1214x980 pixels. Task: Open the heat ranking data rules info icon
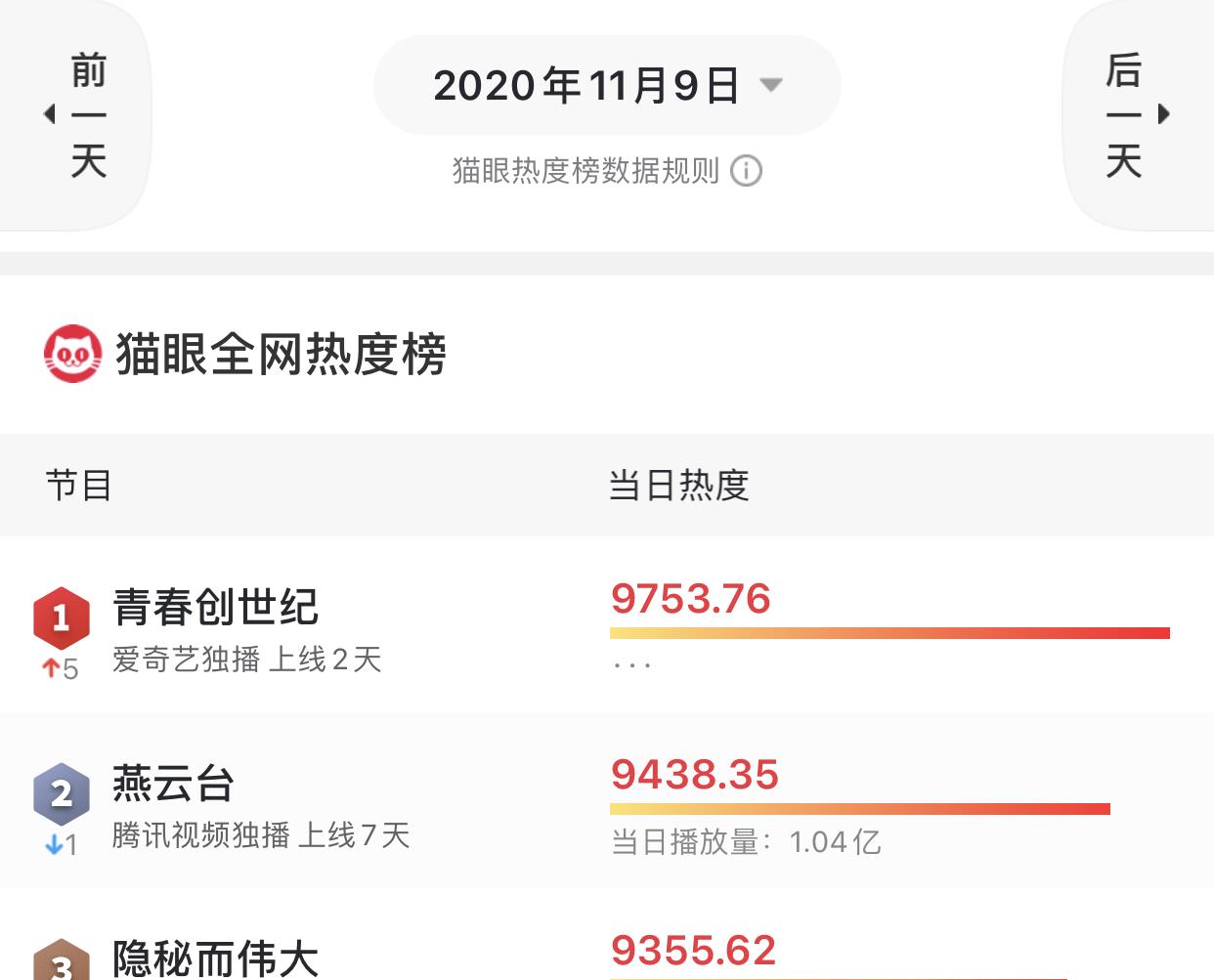747,172
